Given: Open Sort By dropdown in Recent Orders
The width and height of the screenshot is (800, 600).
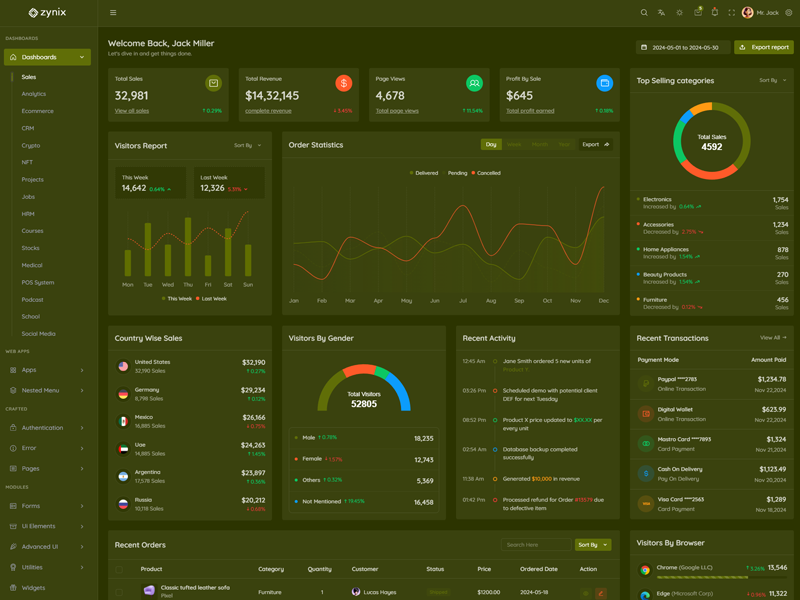Looking at the screenshot, I should 592,545.
